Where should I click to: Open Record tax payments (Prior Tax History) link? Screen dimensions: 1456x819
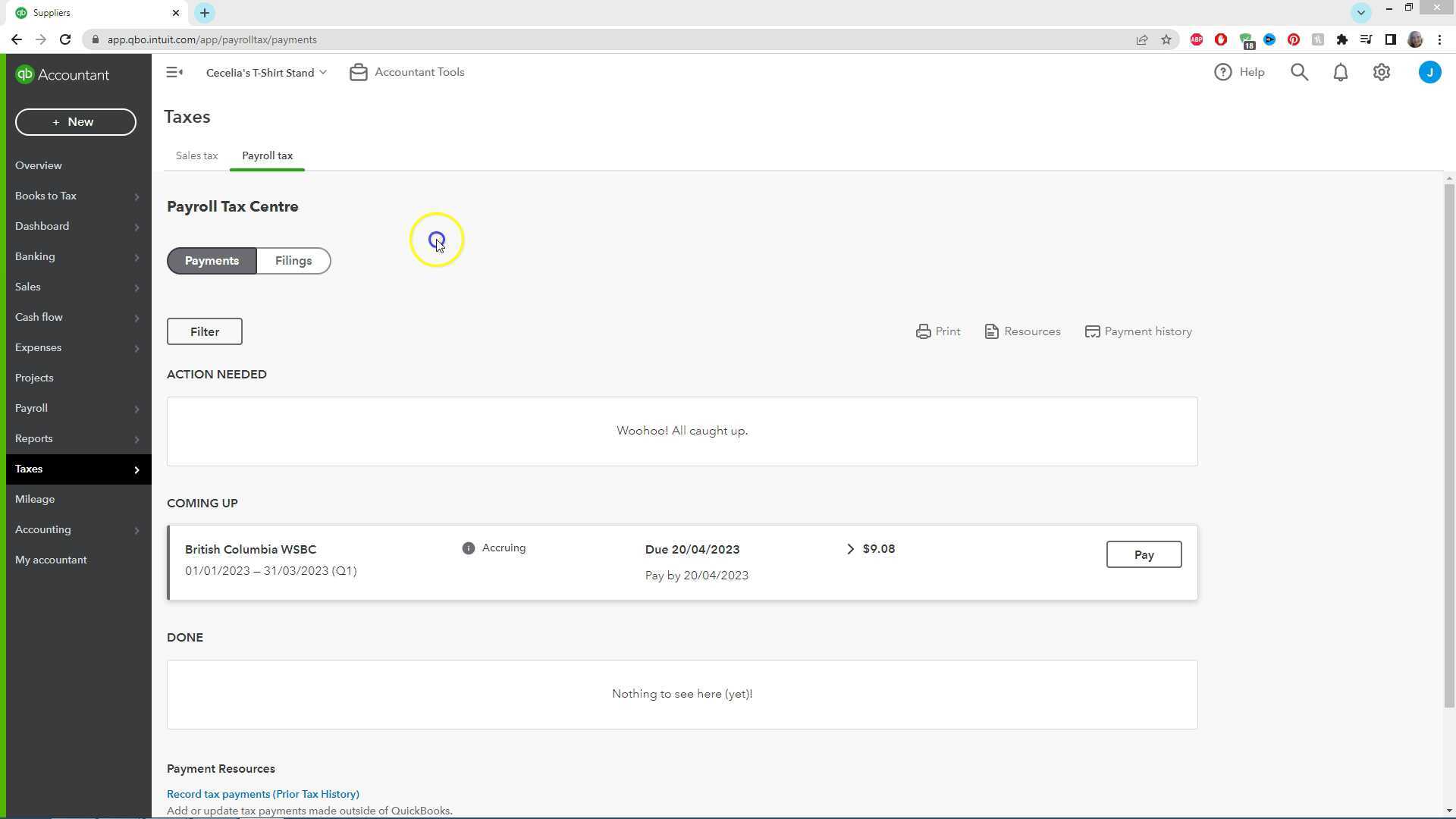(x=263, y=794)
